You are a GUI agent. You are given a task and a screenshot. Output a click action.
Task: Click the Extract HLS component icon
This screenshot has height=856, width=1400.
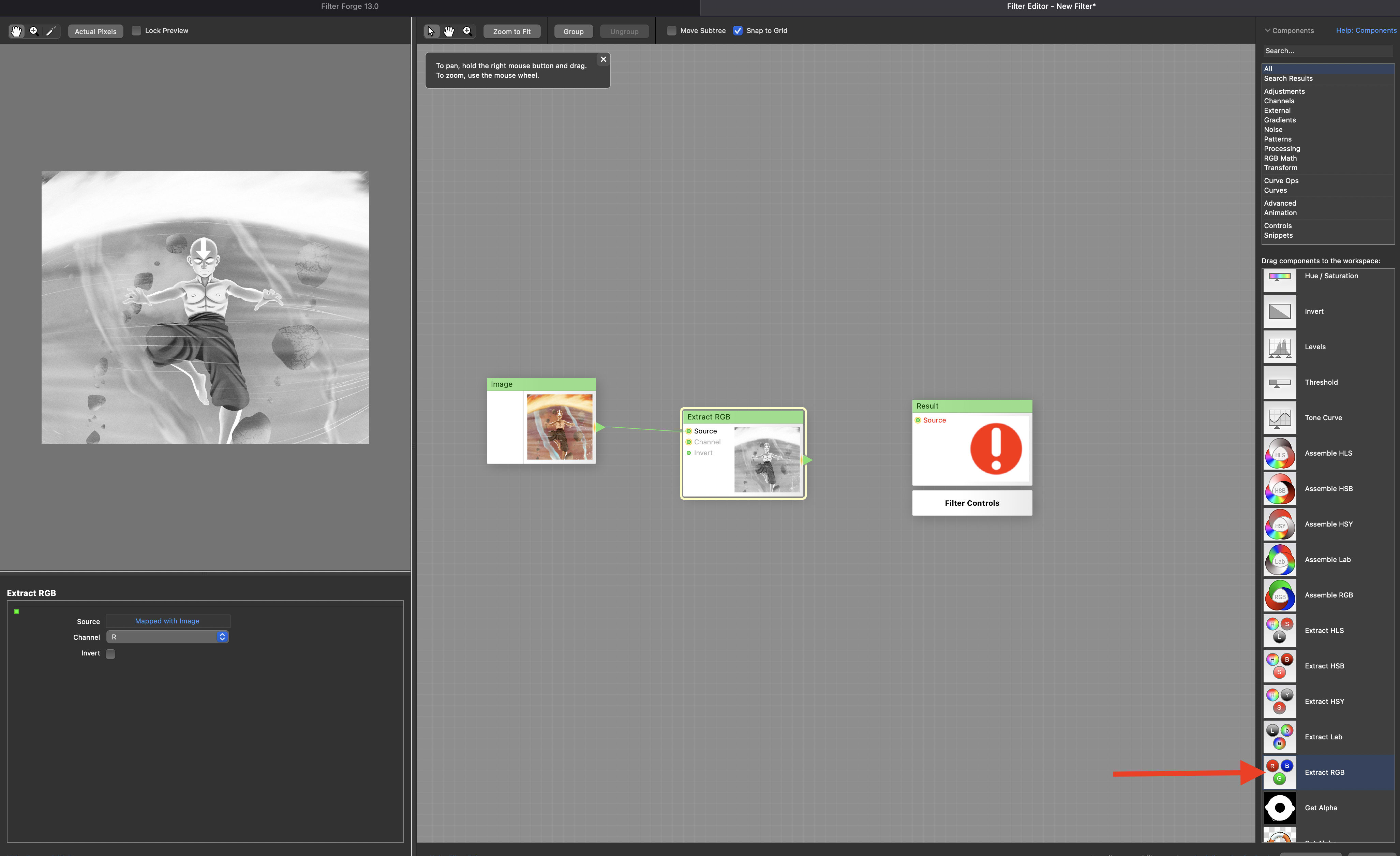tap(1280, 631)
